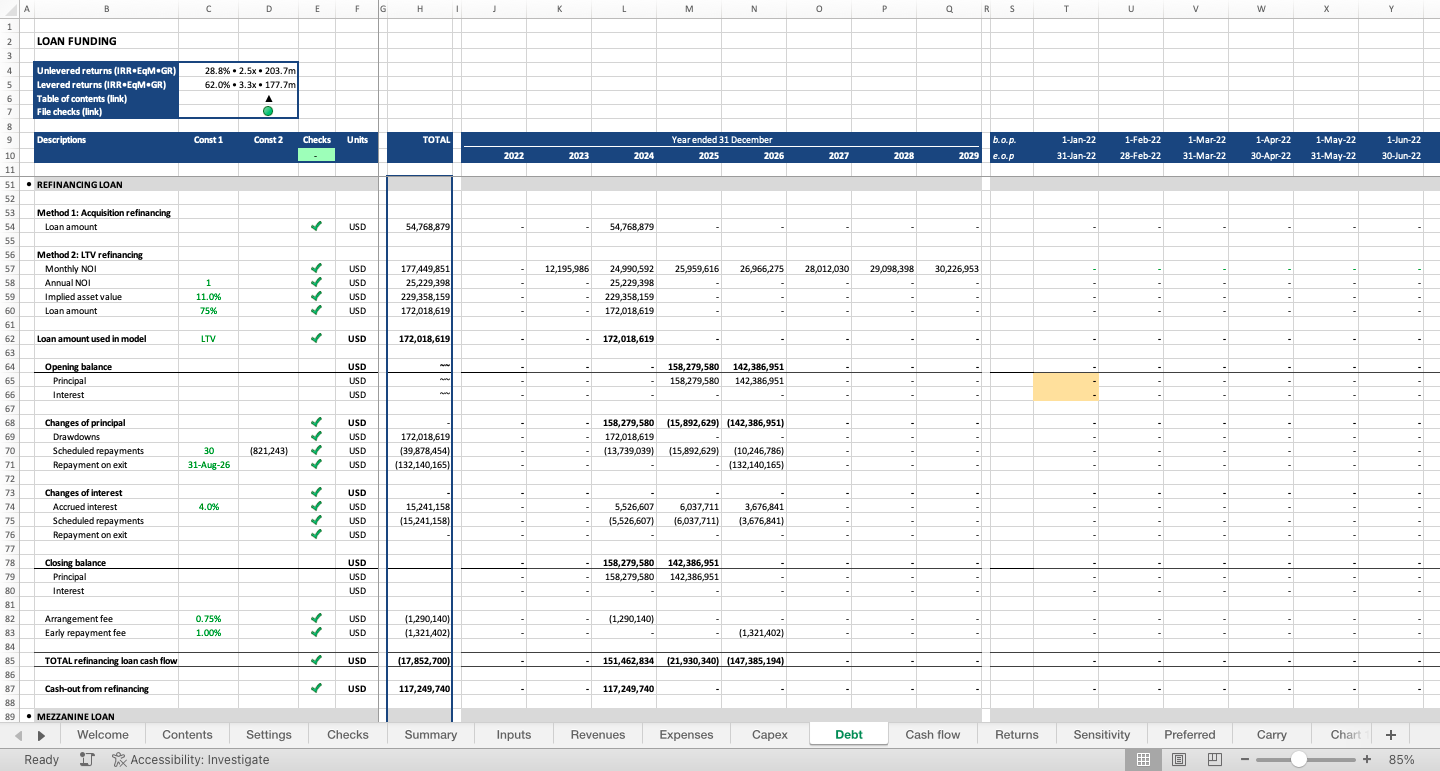
Task: Select the 117,249,740 total cash-out value
Action: point(421,689)
